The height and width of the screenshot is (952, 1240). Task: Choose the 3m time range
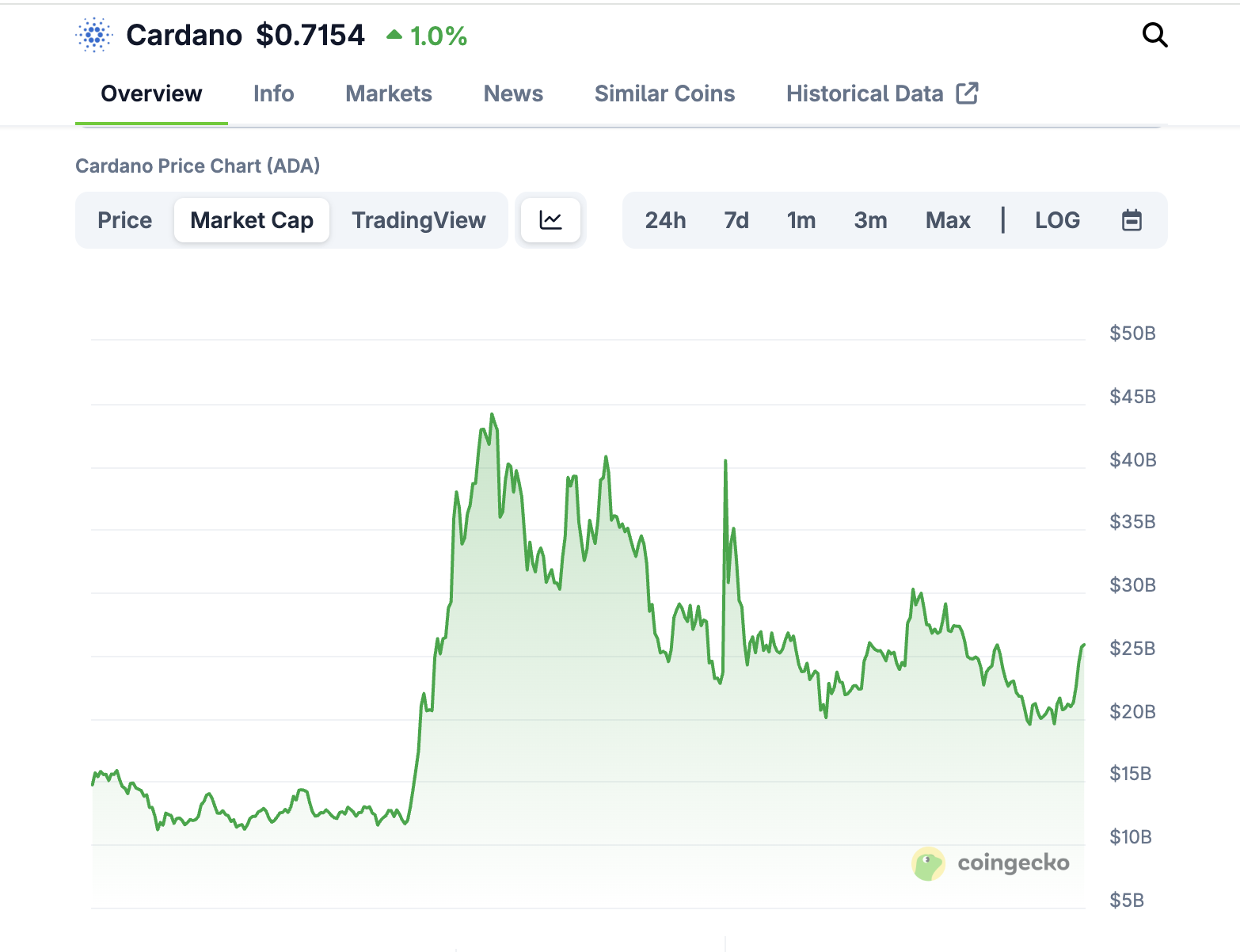pos(870,220)
